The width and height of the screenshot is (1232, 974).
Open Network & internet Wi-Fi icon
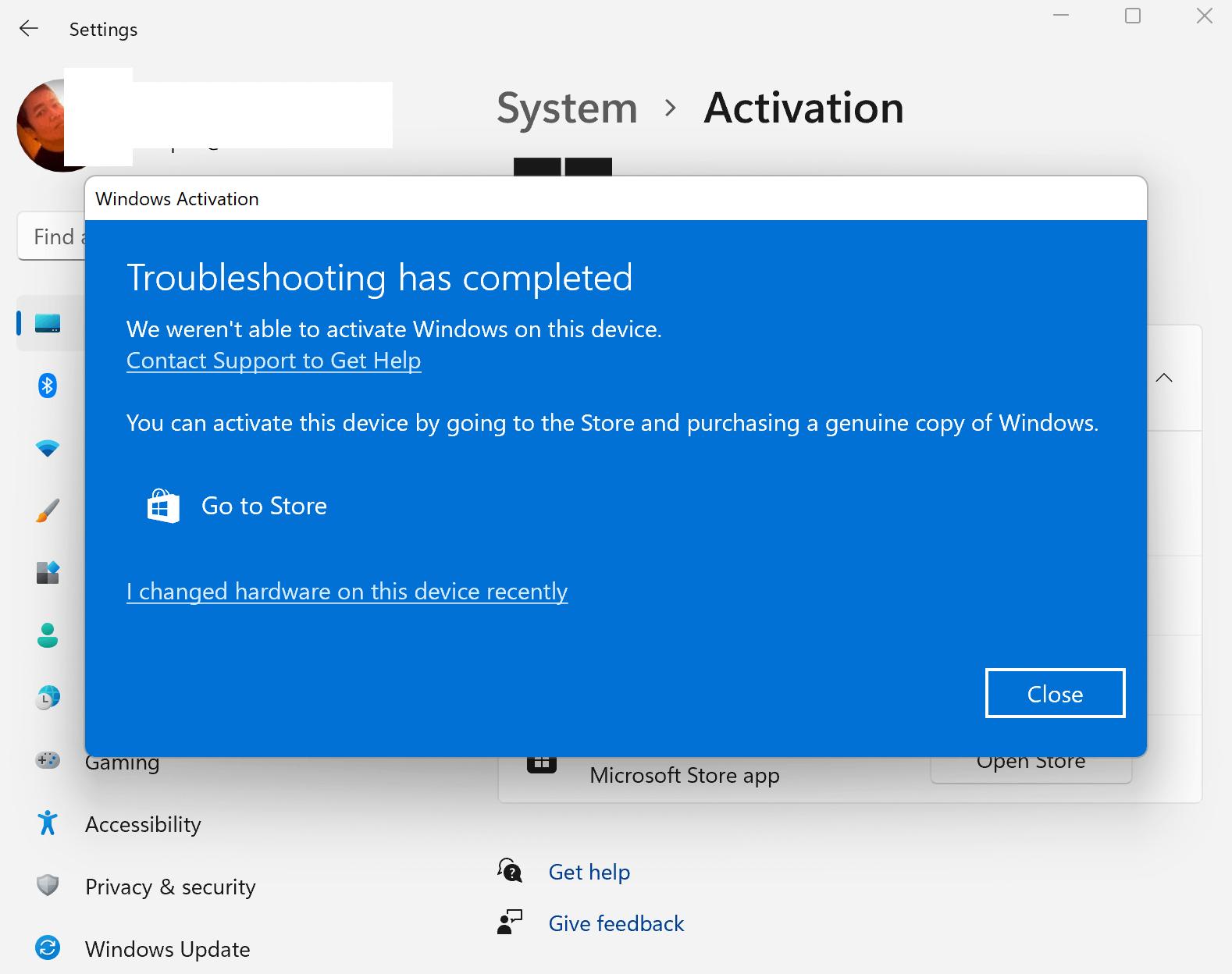[x=48, y=449]
